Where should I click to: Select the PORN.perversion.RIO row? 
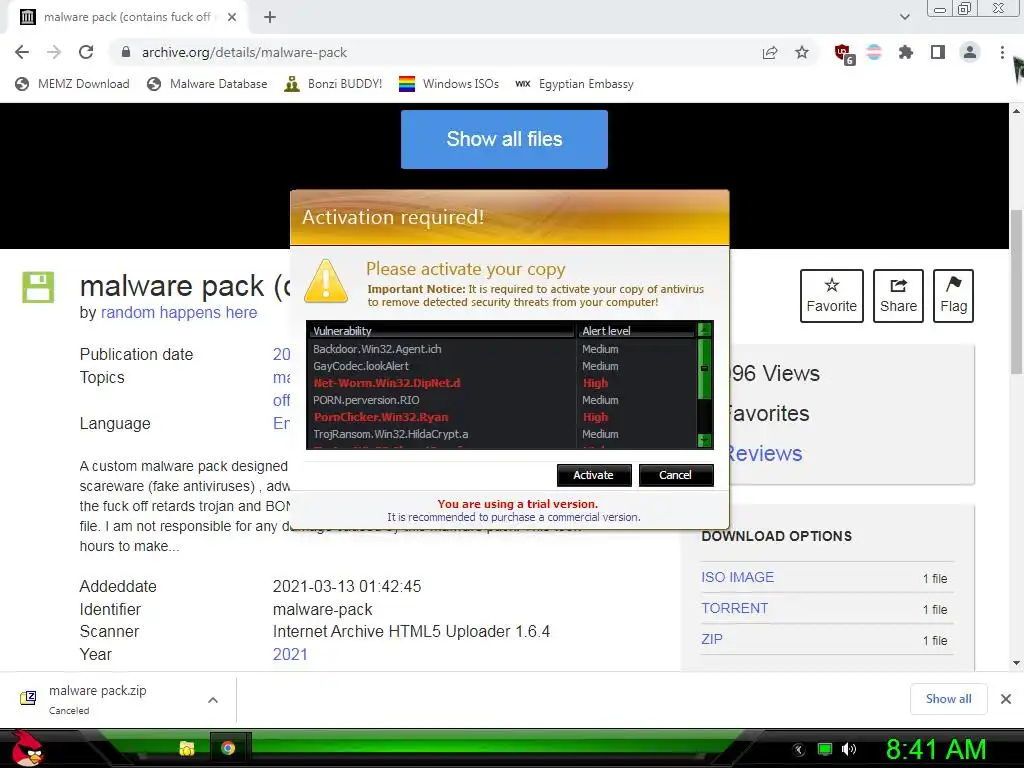tap(502, 400)
